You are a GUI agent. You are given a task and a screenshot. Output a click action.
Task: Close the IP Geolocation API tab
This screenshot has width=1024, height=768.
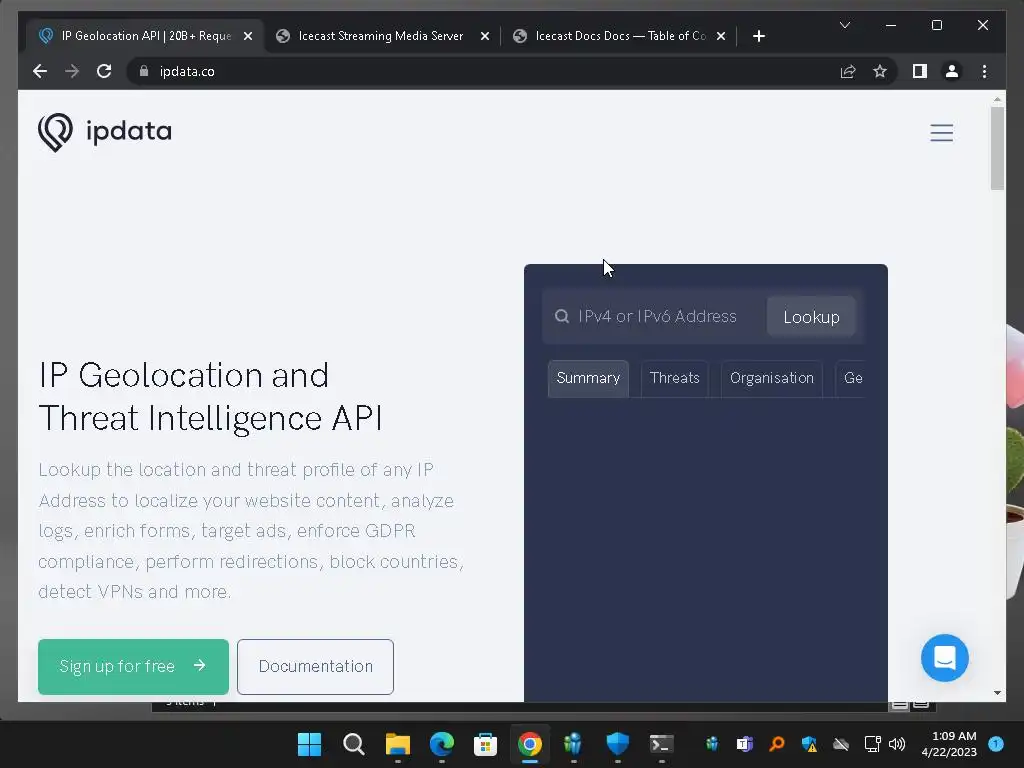click(x=248, y=36)
